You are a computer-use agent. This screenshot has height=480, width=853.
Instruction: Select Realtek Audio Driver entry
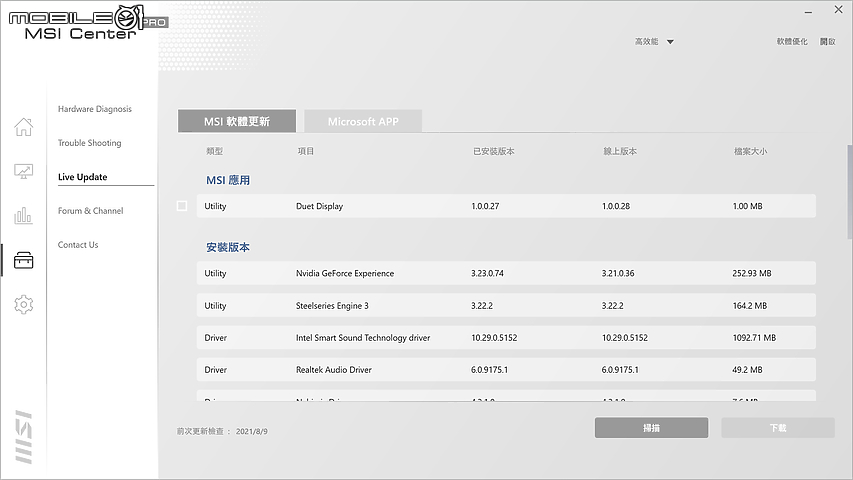pos(333,370)
